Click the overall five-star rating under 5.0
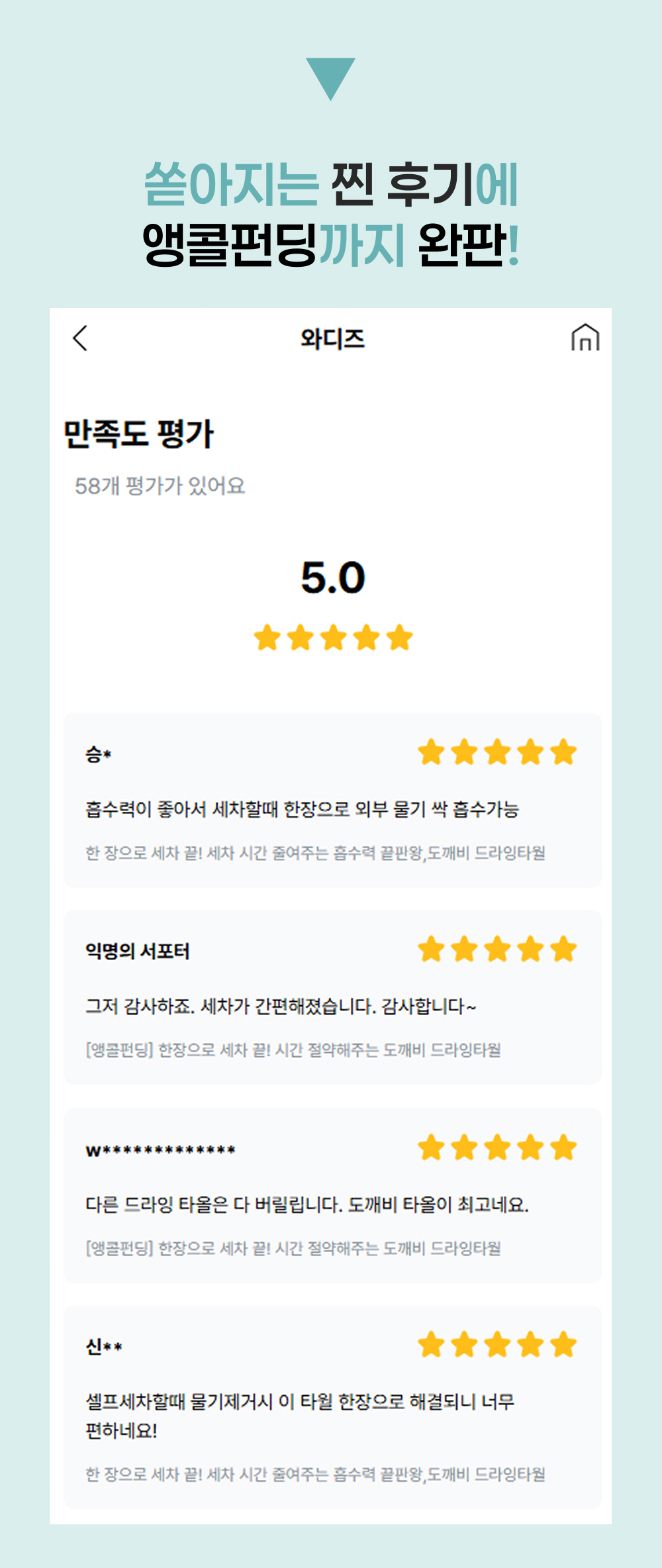Image resolution: width=662 pixels, height=1568 pixels. pyautogui.click(x=333, y=638)
